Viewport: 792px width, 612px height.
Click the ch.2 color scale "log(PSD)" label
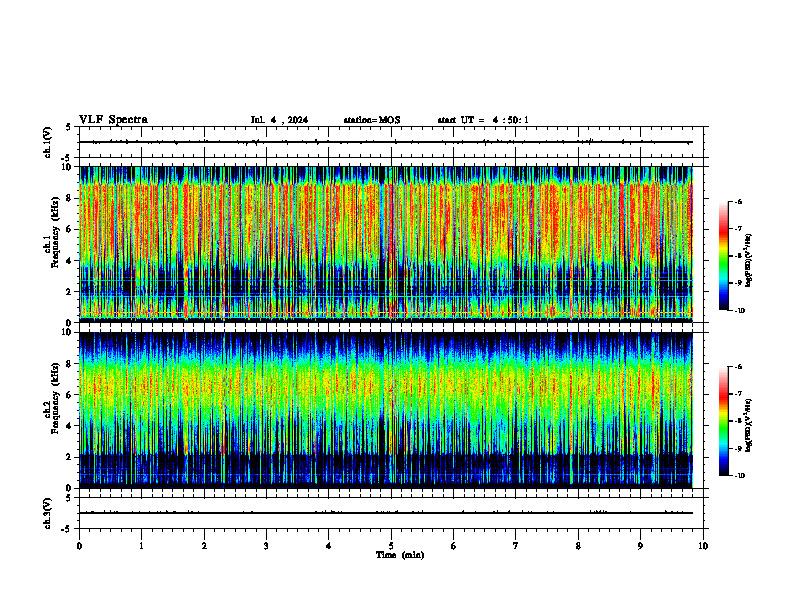pos(749,426)
